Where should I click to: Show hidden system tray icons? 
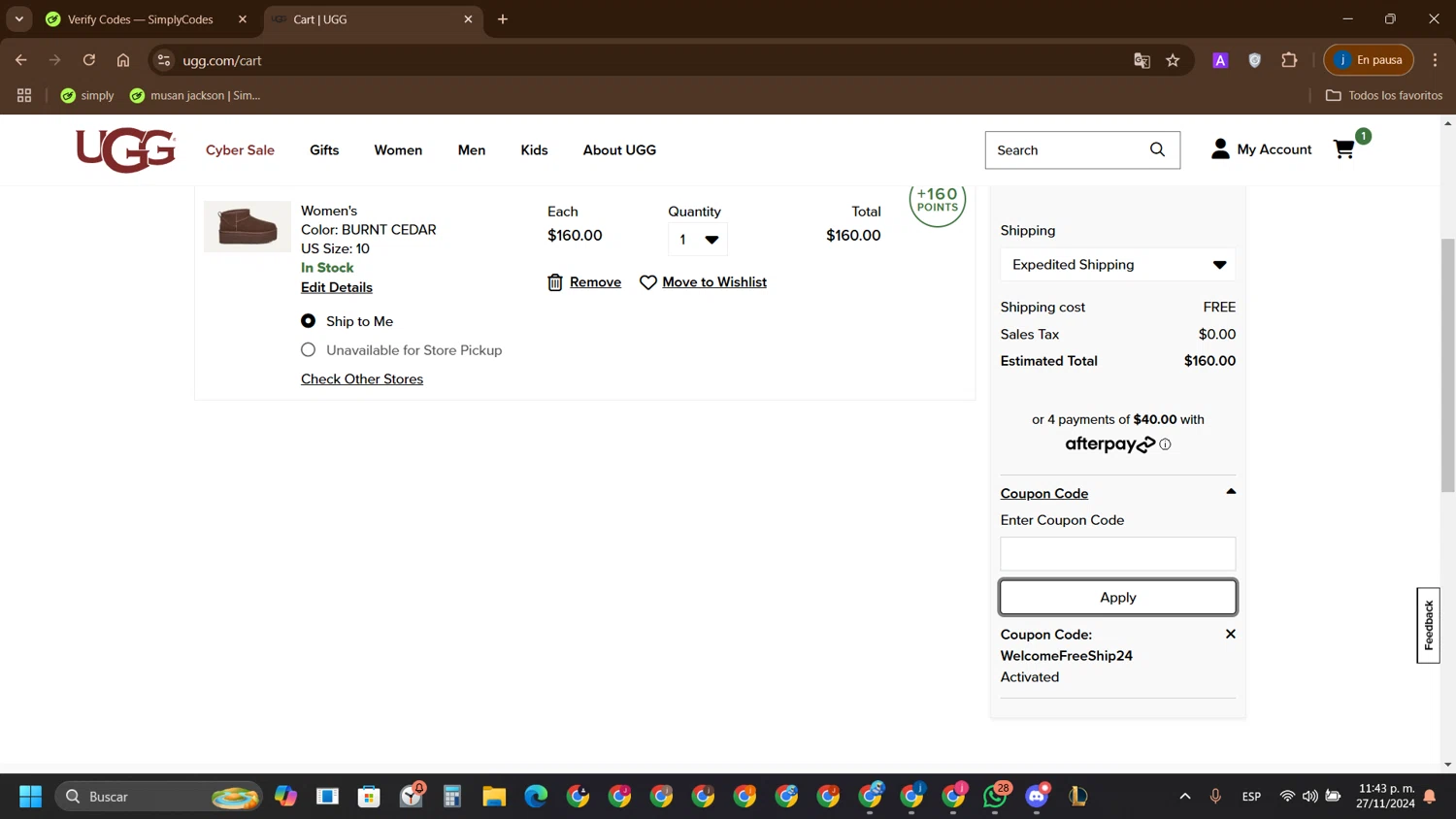tap(1185, 797)
